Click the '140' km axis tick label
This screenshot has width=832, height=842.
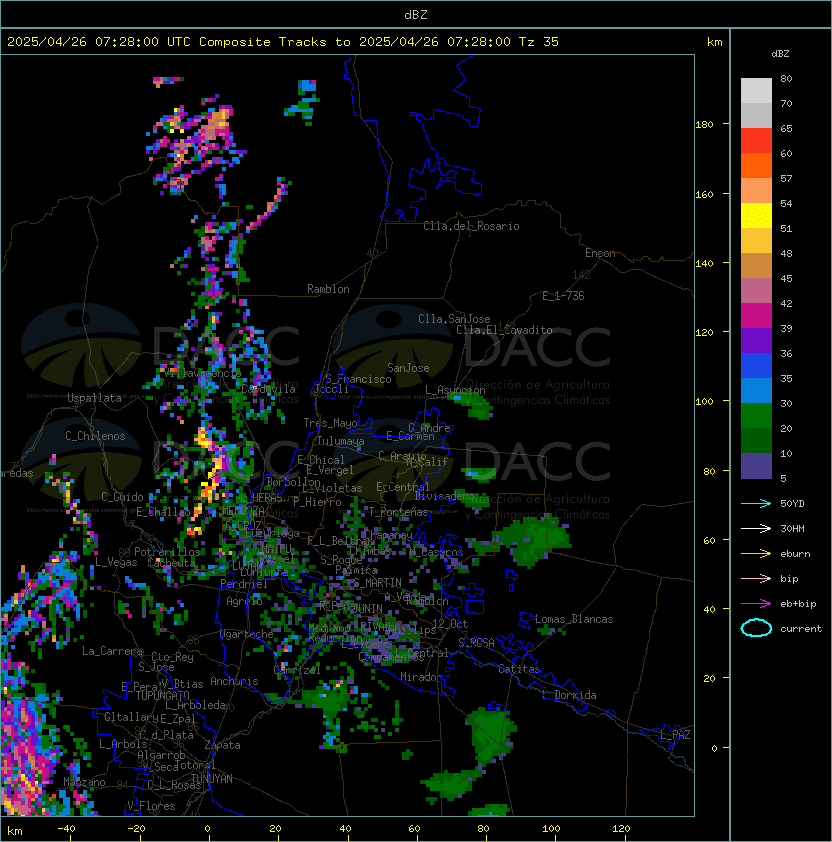[x=704, y=264]
